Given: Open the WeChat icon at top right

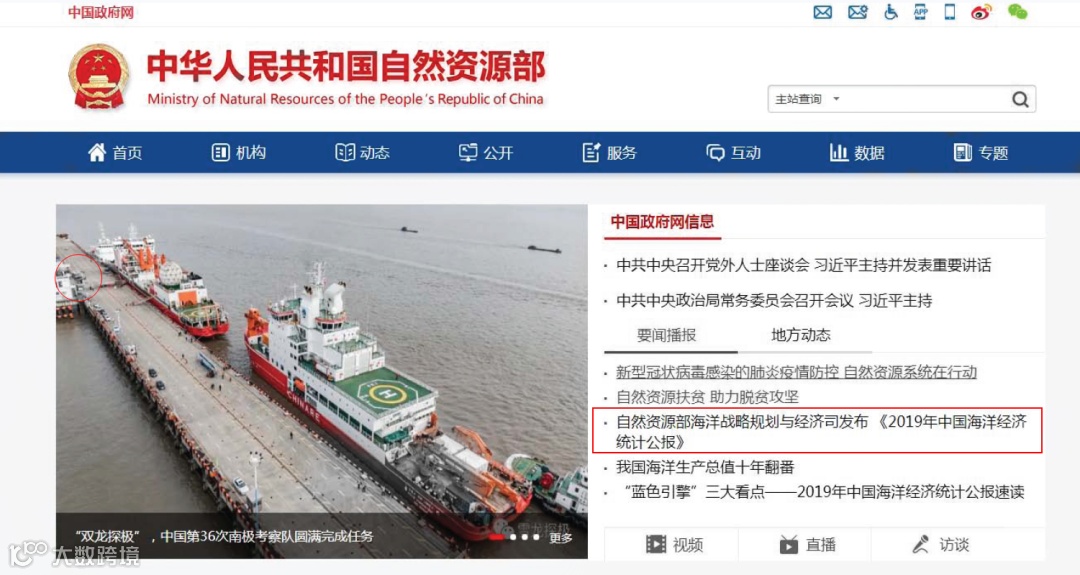Looking at the screenshot, I should tap(1017, 12).
